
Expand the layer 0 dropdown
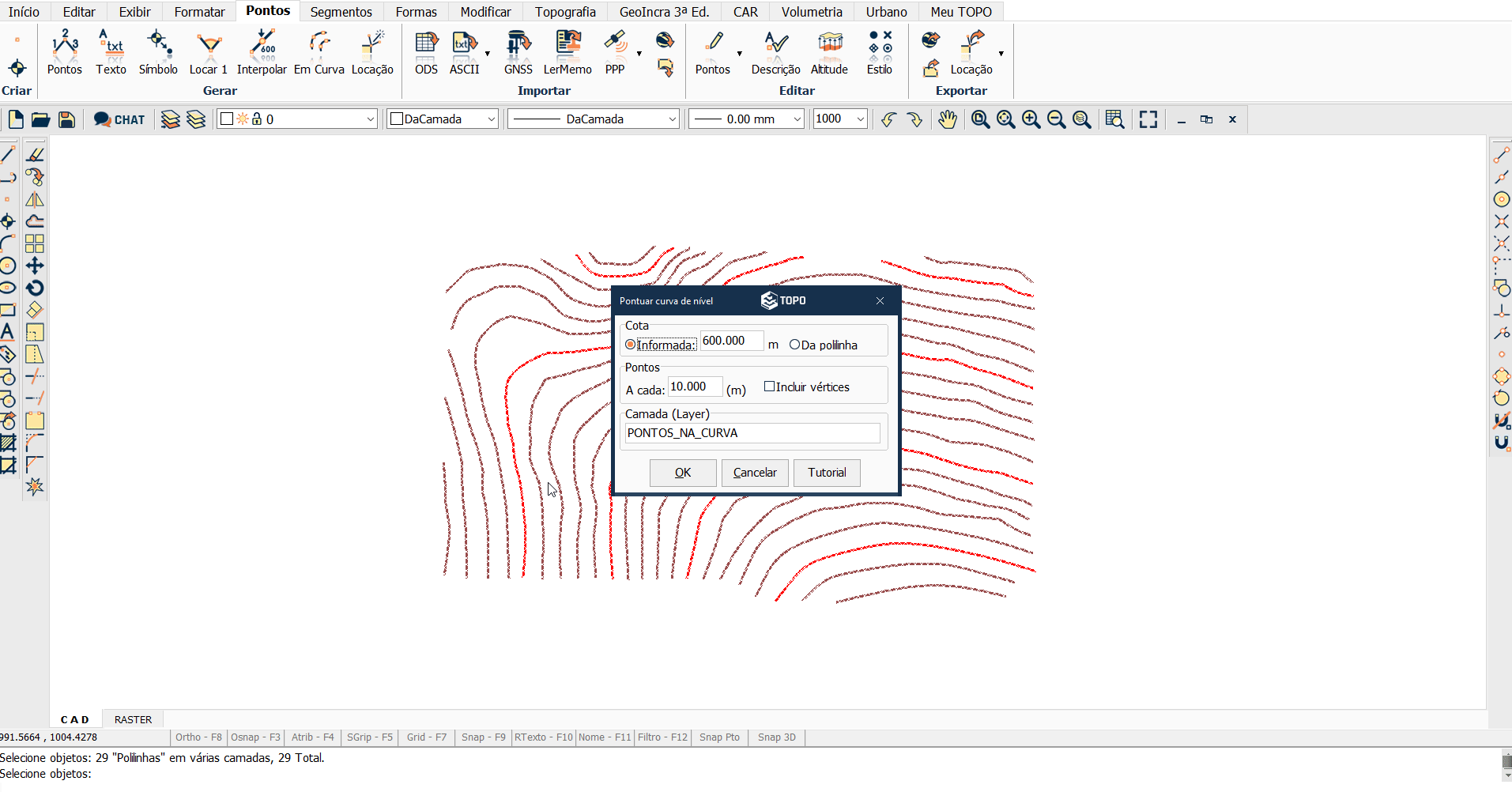point(370,119)
